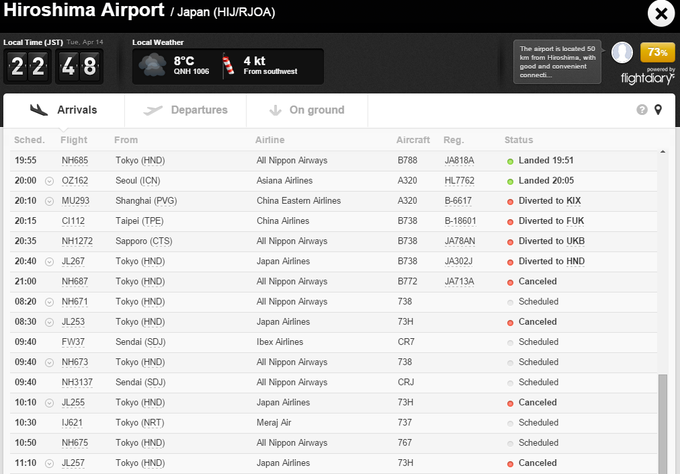Image resolution: width=680 pixels, height=474 pixels.
Task: Open flight IJ621 link
Action: click(x=72, y=423)
